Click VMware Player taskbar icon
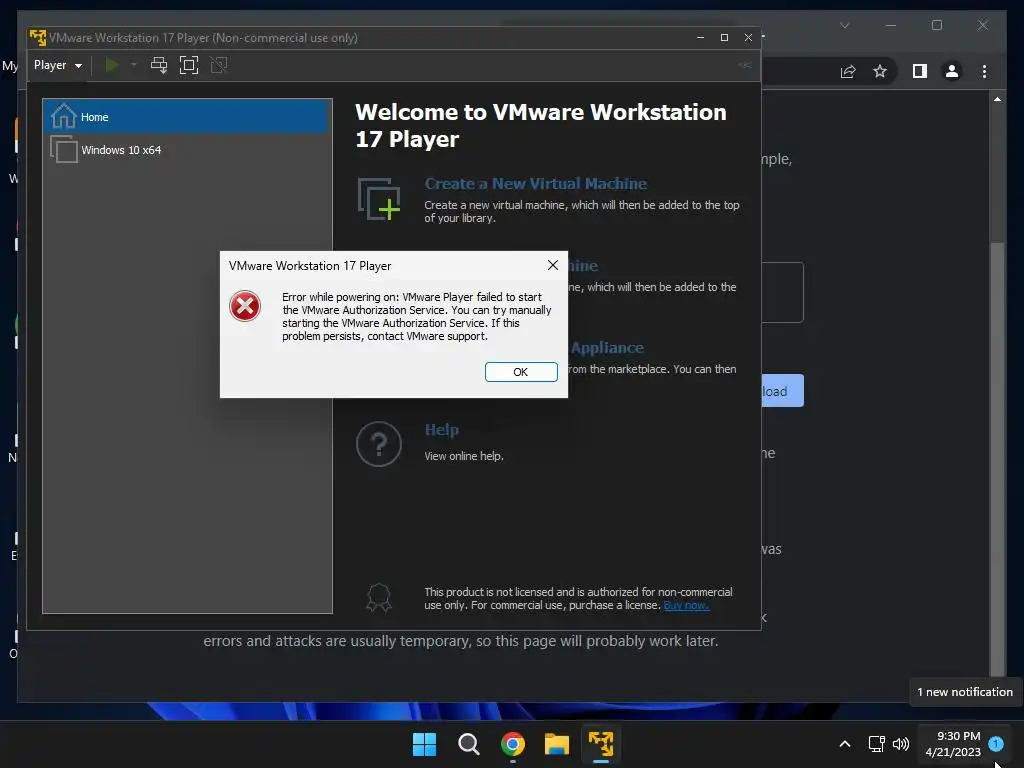 click(601, 744)
